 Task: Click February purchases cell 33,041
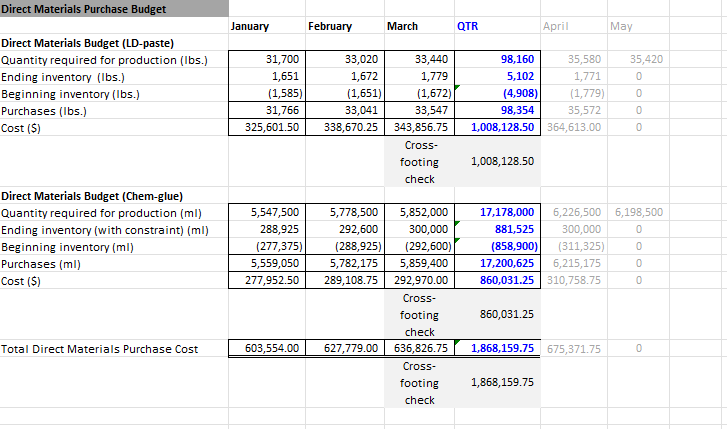click(345, 110)
